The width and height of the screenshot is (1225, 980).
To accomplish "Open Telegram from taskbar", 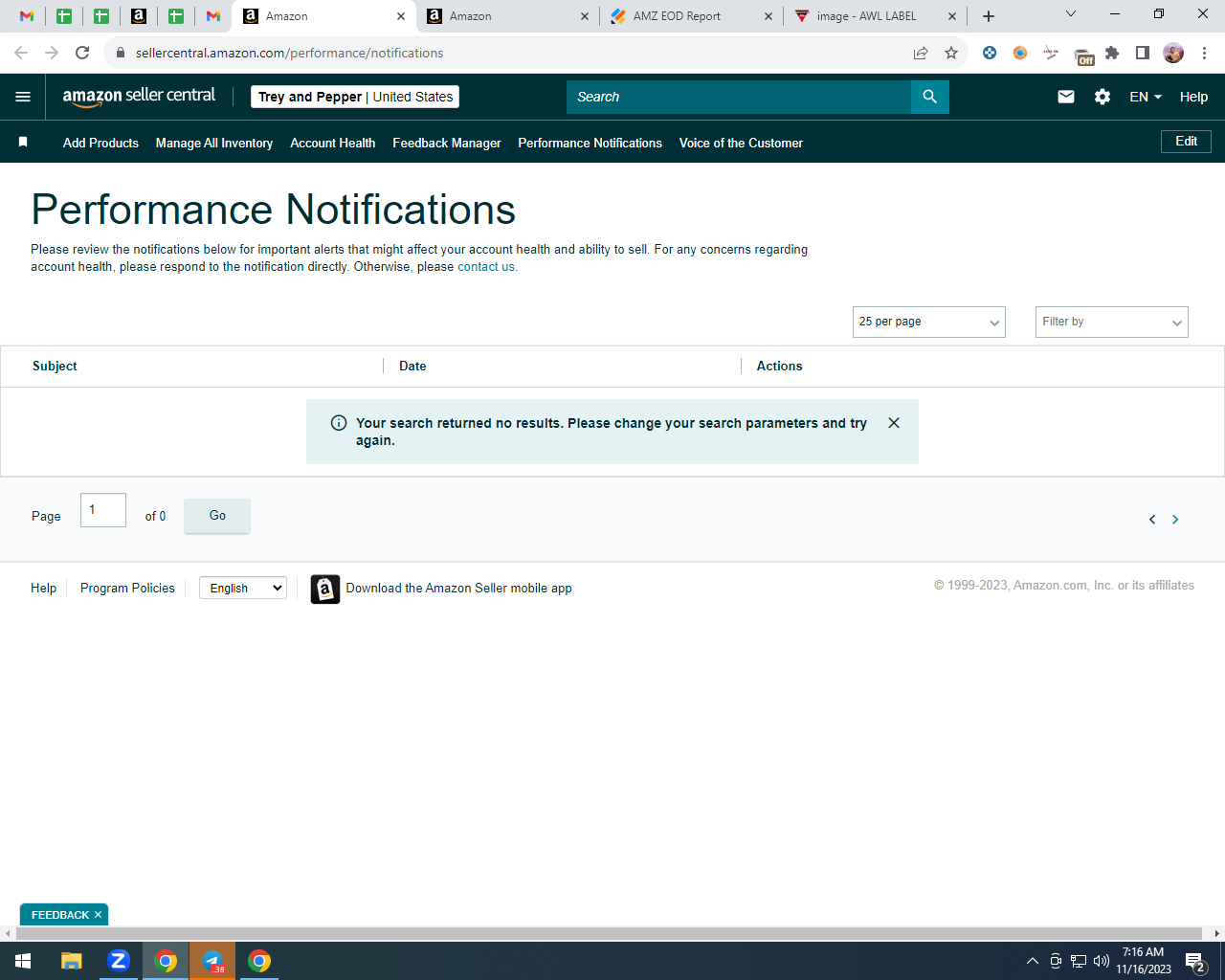I will click(212, 961).
